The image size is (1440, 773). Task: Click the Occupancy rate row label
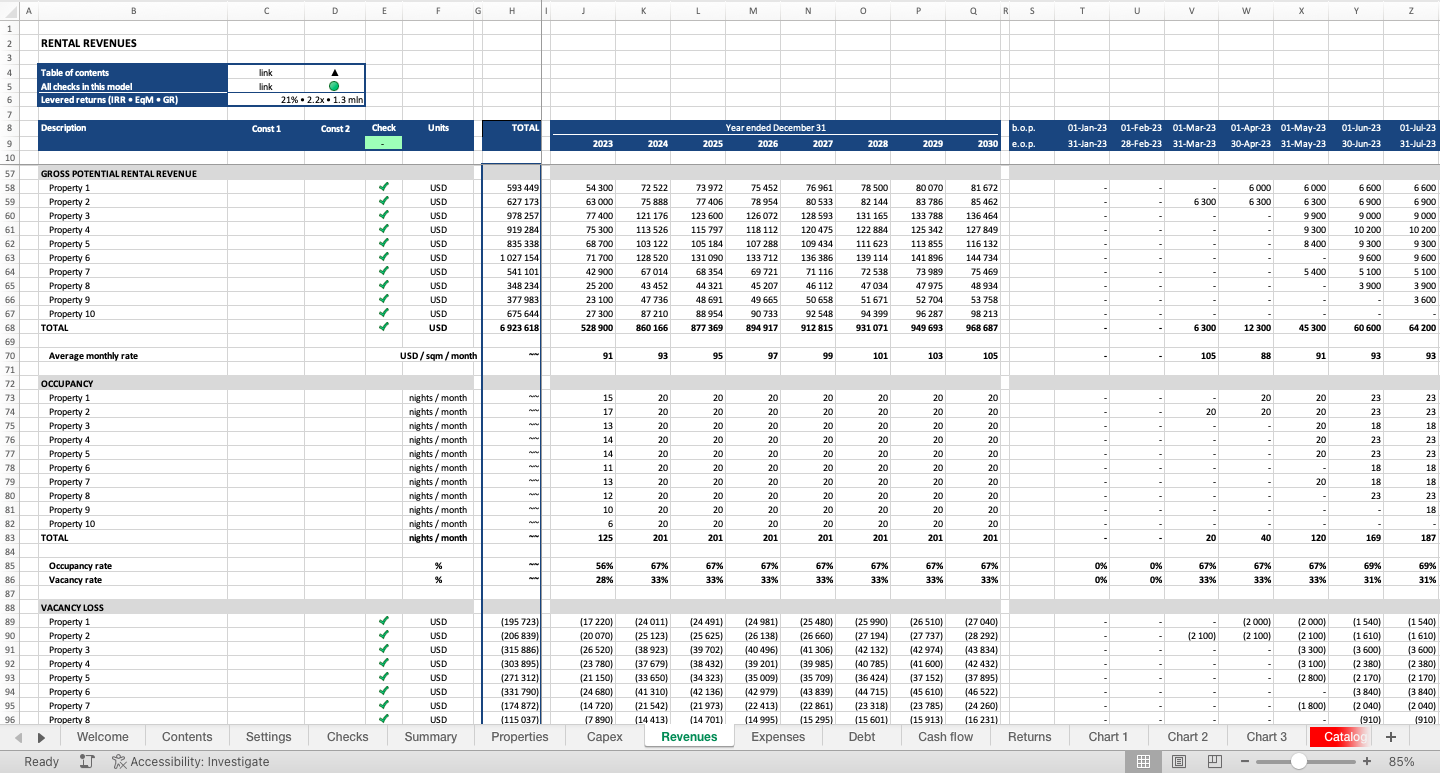point(80,565)
